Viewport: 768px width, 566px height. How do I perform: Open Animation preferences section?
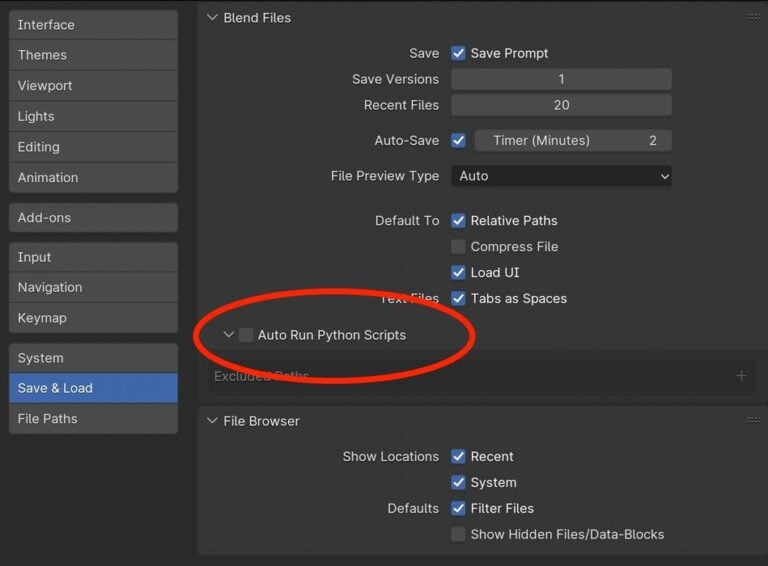point(93,177)
